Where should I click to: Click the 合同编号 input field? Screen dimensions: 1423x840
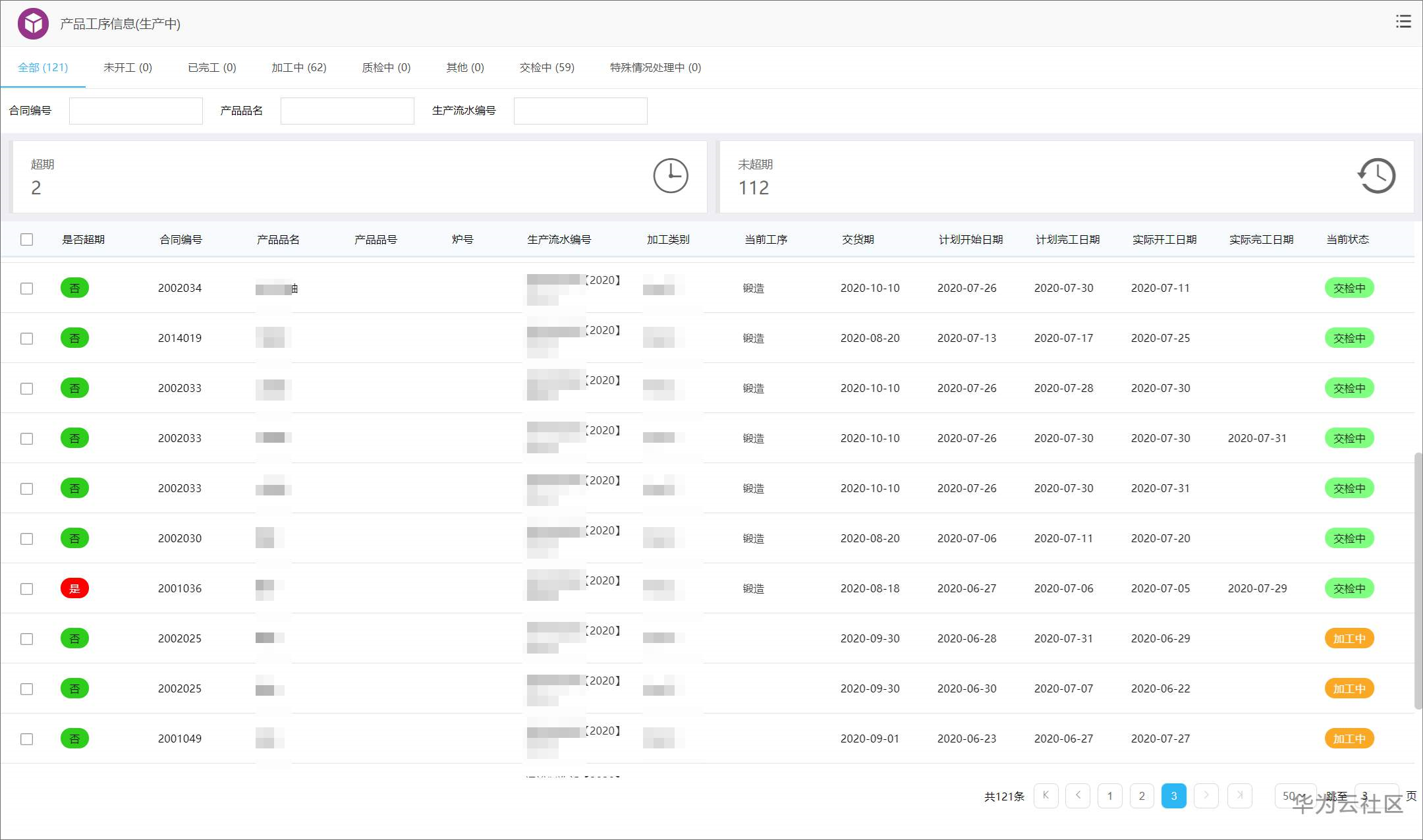[x=136, y=111]
